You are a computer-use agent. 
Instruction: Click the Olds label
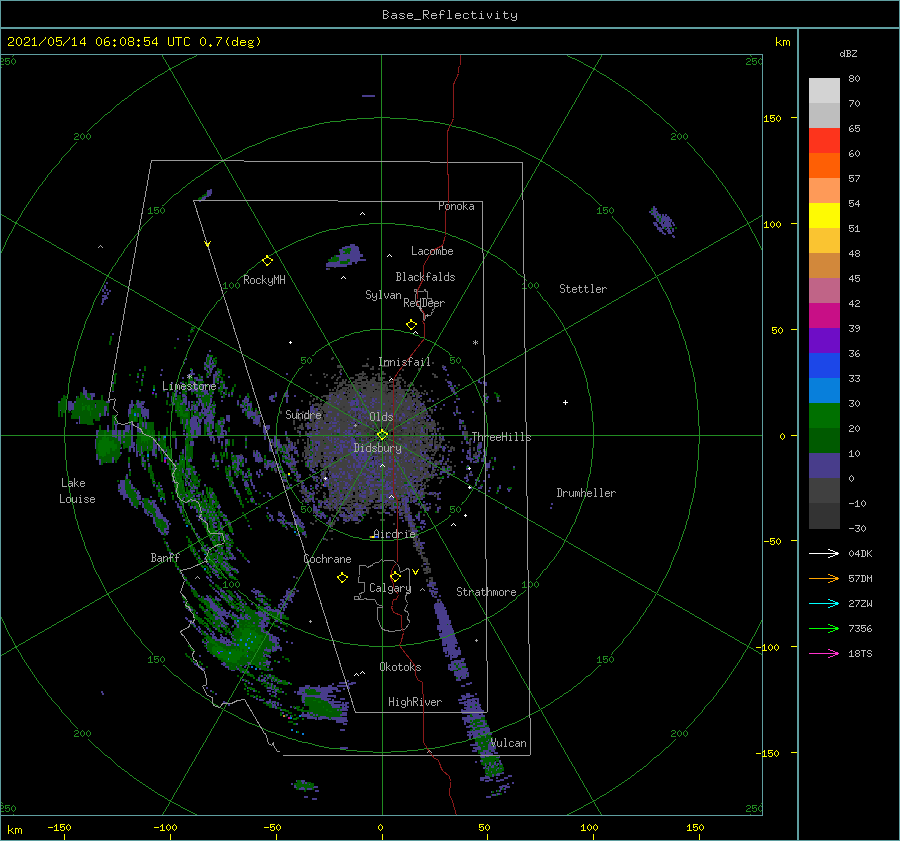point(381,417)
